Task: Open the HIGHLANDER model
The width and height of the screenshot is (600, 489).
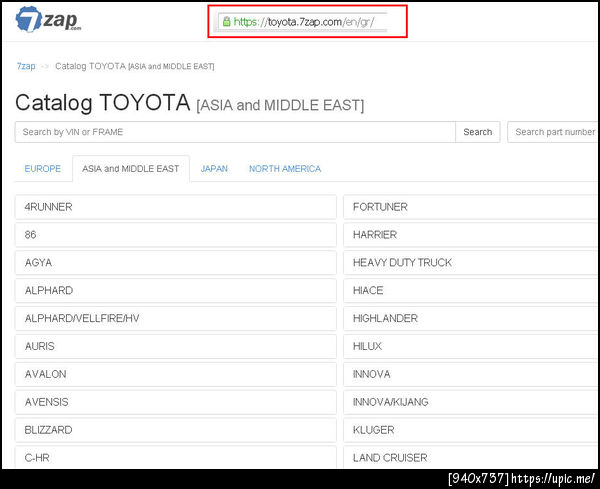Action: [471, 318]
